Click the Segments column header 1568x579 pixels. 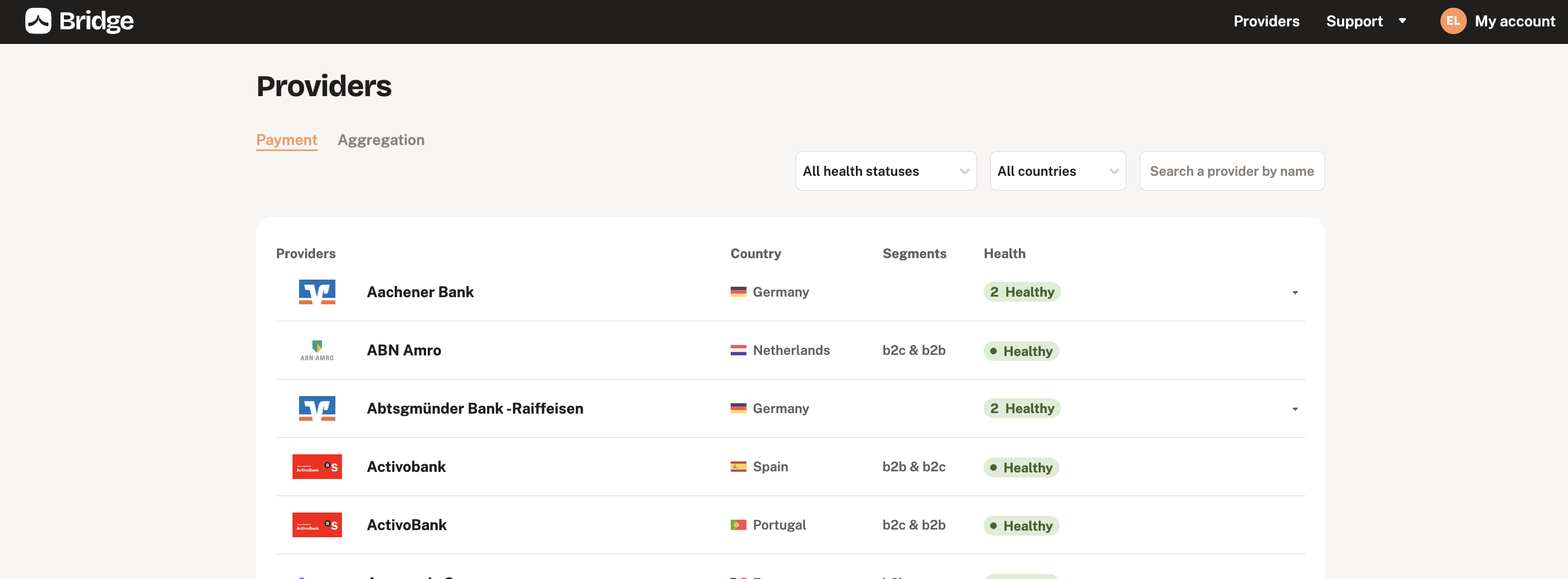point(914,254)
